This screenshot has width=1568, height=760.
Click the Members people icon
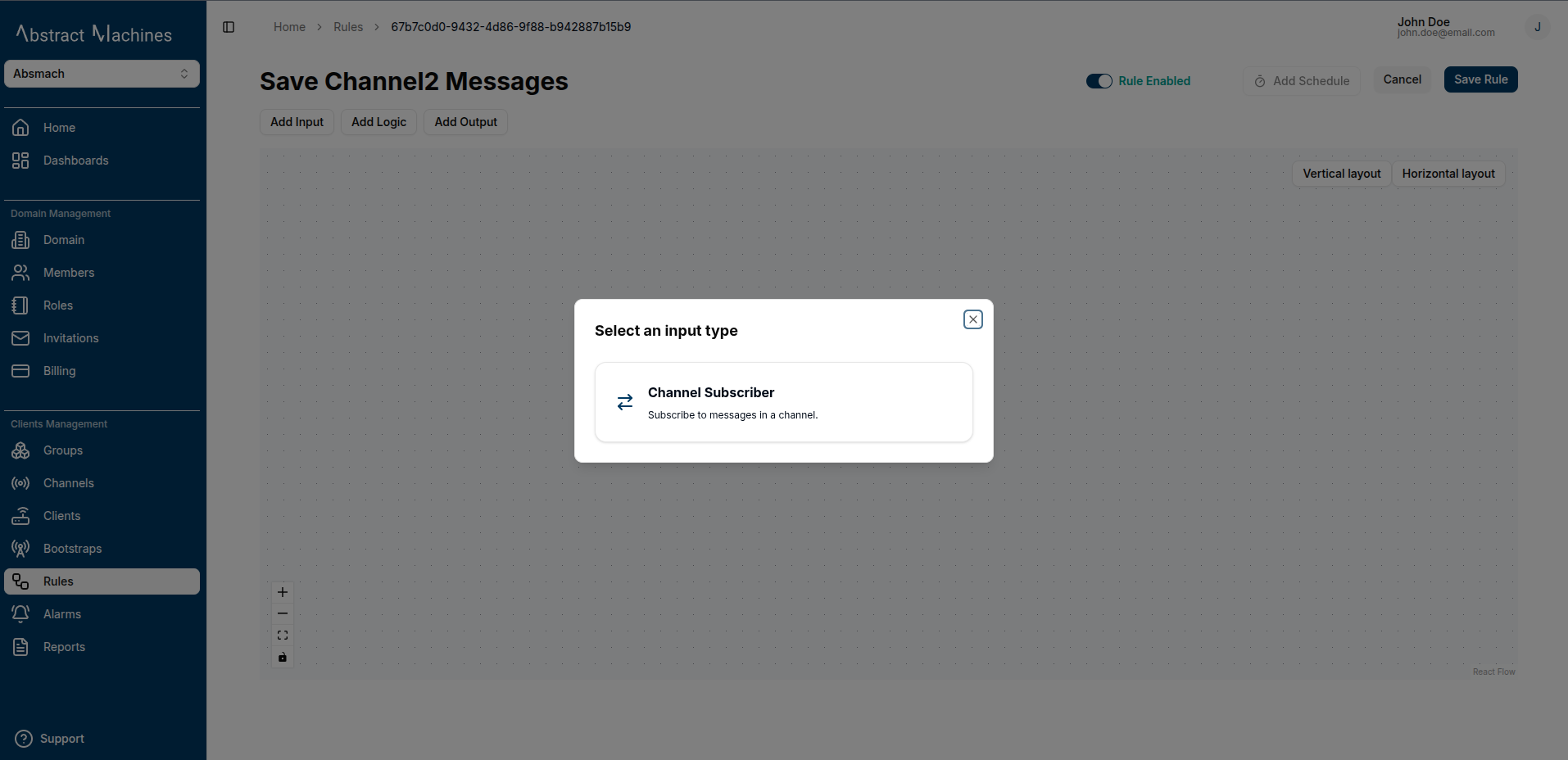click(x=20, y=273)
